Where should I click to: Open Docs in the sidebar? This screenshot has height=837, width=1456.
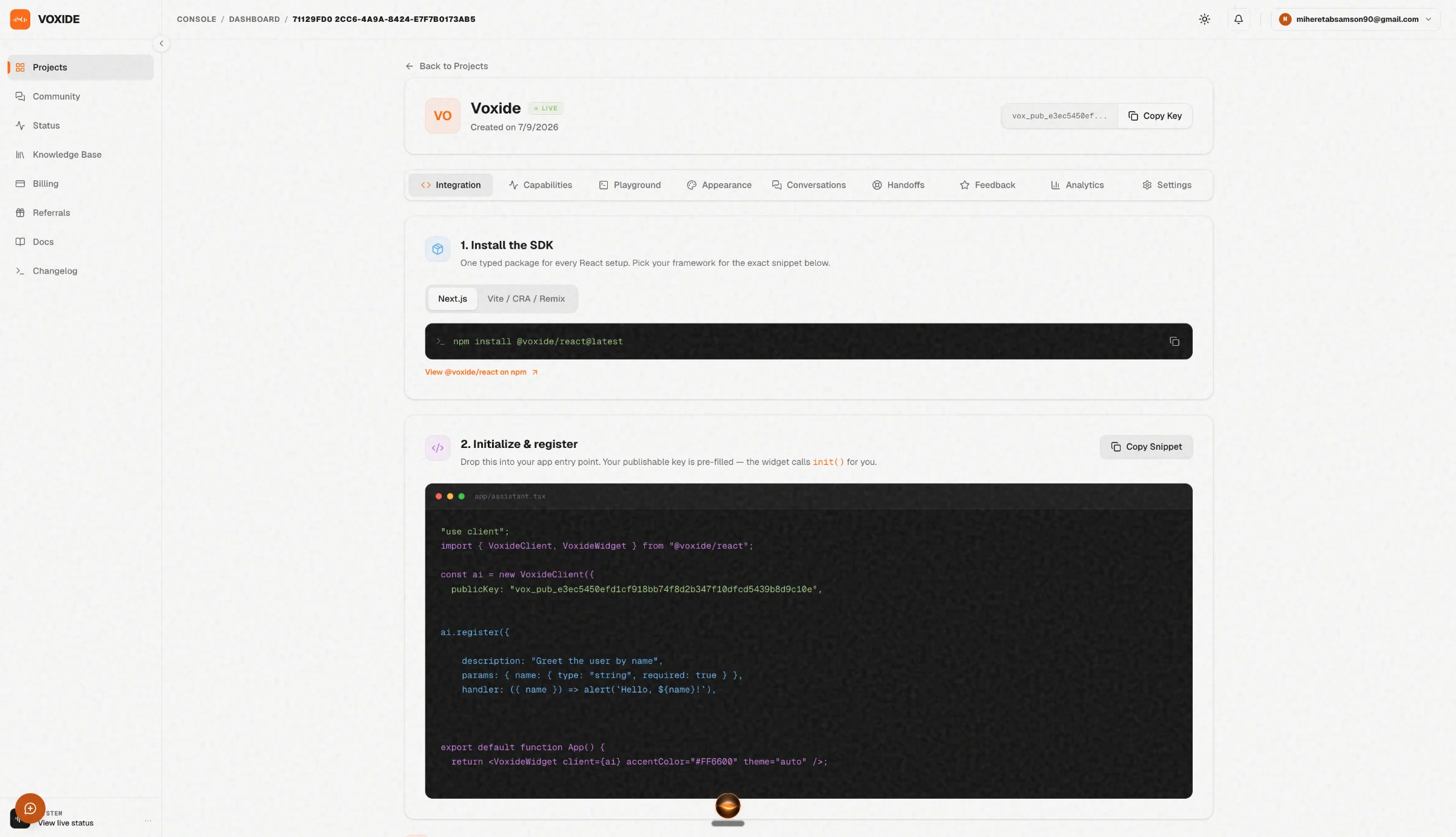pyautogui.click(x=81, y=242)
